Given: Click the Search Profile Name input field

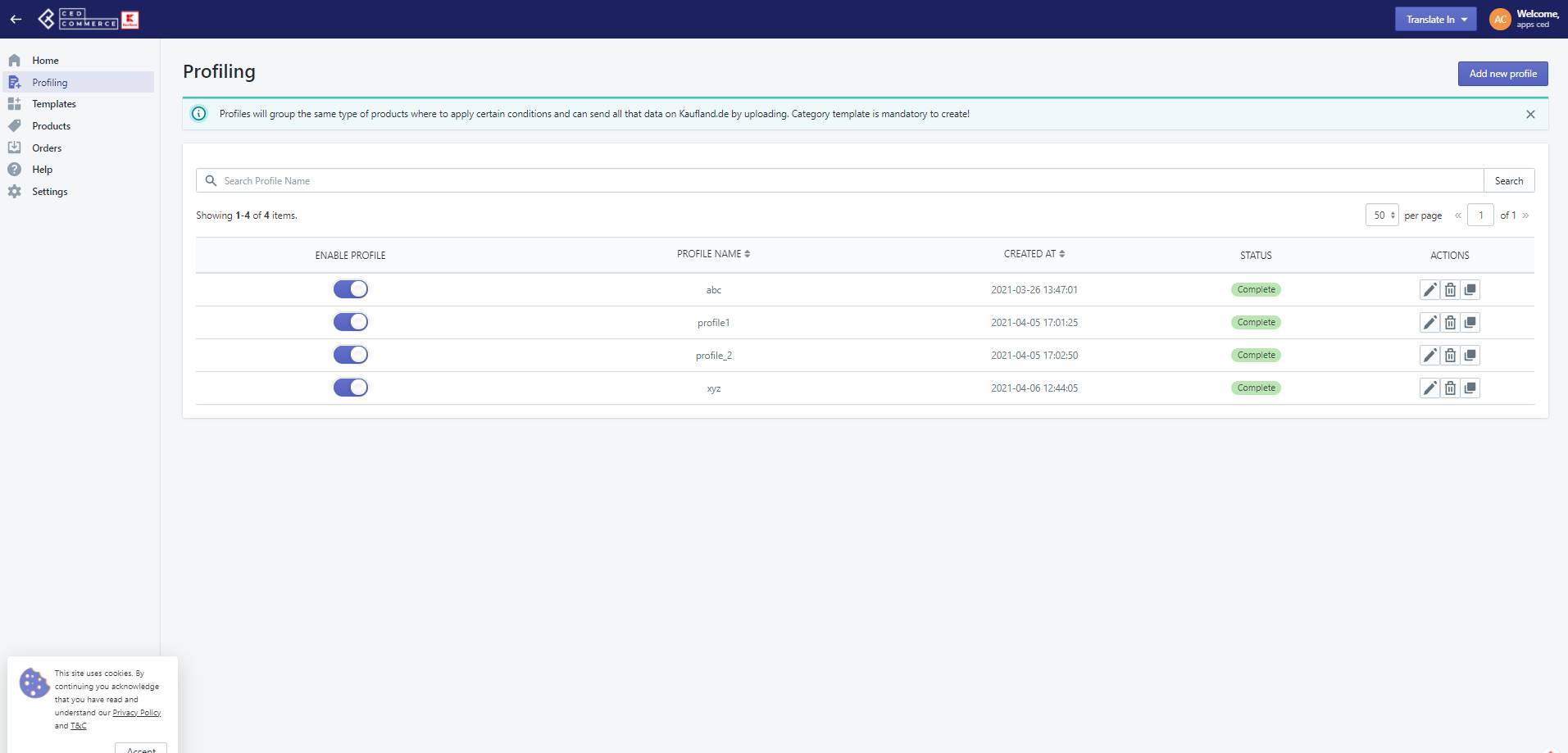Looking at the screenshot, I should 844,181.
